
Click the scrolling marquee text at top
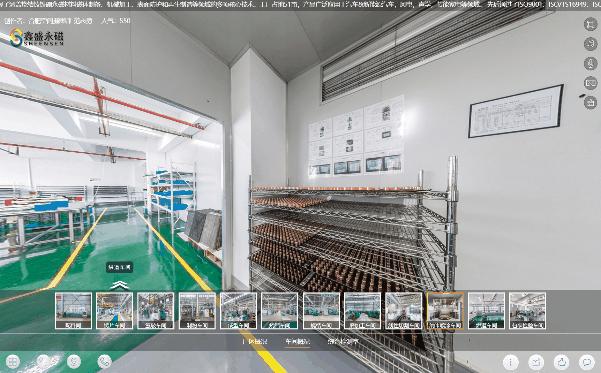click(300, 5)
